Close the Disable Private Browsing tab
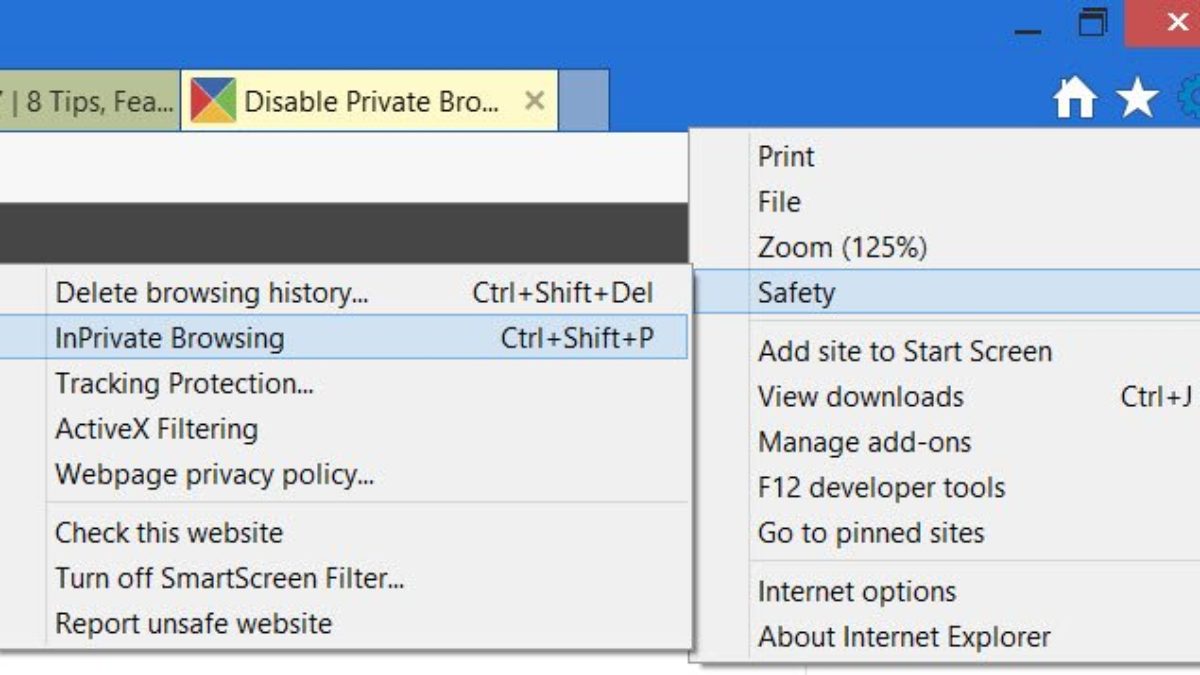Viewport: 1200px width, 675px height. point(535,101)
